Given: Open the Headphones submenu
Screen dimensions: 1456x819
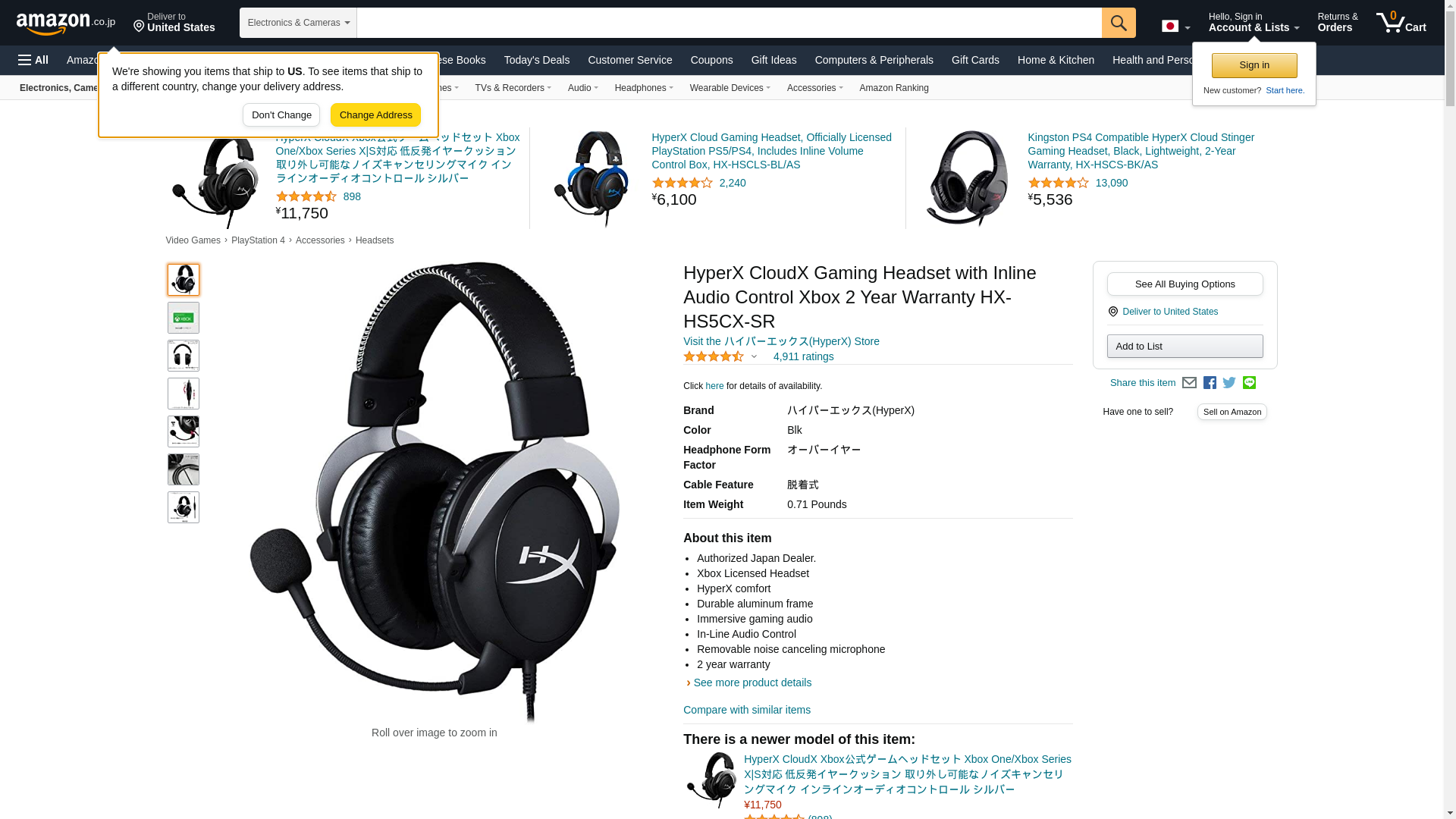Looking at the screenshot, I should [644, 88].
